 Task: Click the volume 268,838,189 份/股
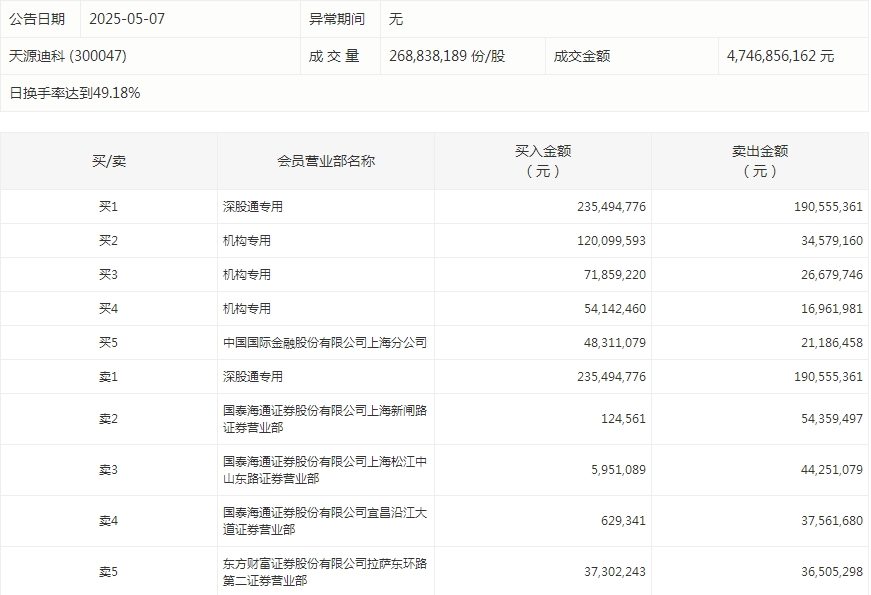[444, 56]
